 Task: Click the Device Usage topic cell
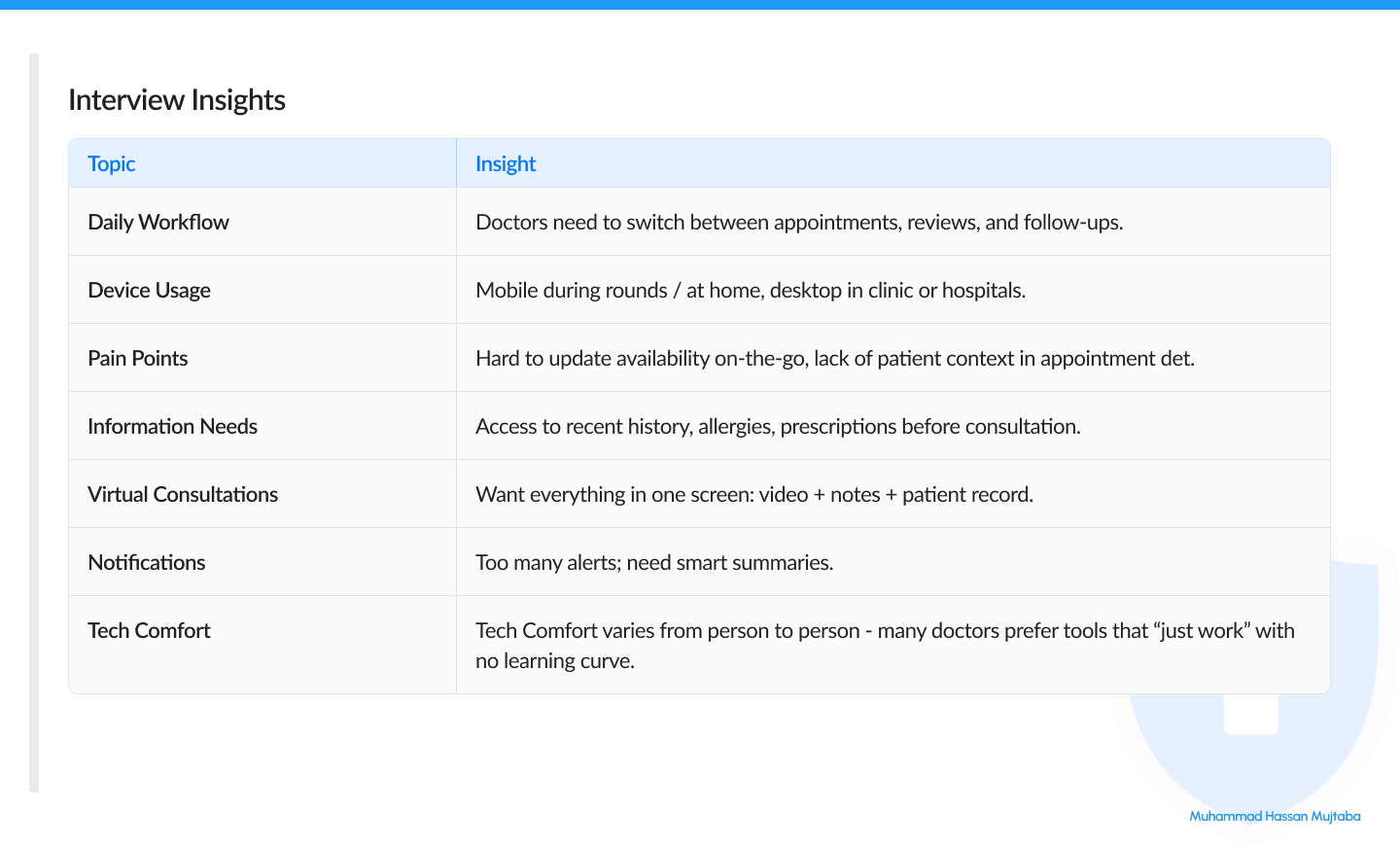click(149, 290)
